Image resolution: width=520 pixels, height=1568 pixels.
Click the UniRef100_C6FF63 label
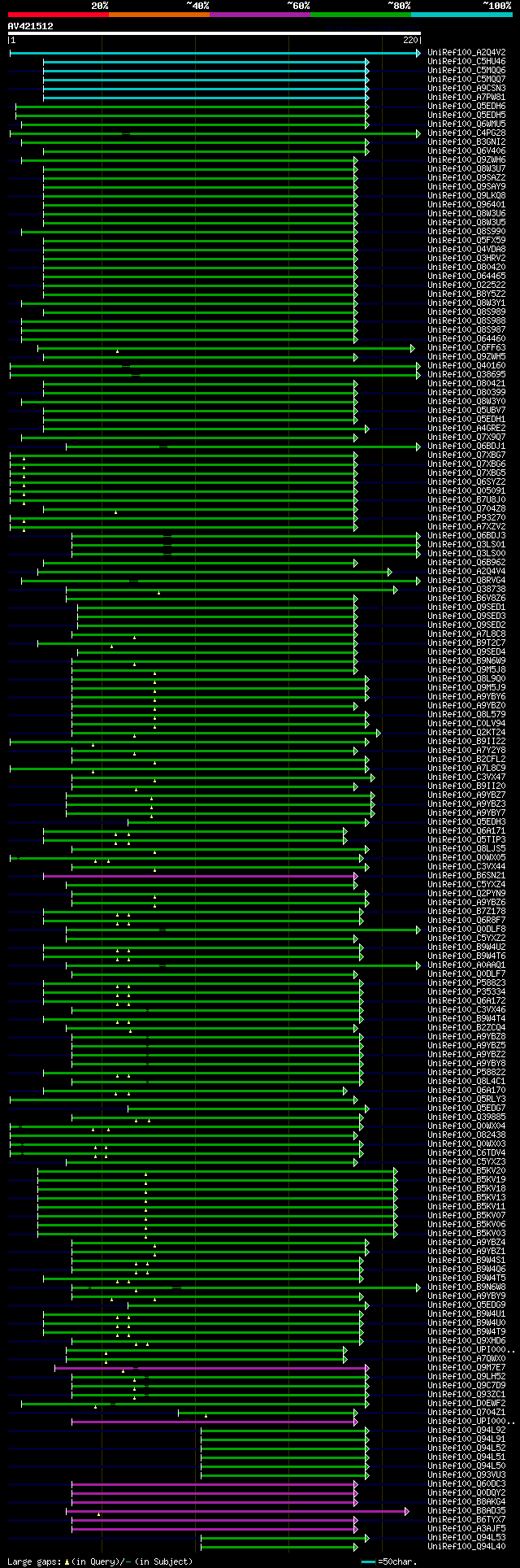point(466,348)
